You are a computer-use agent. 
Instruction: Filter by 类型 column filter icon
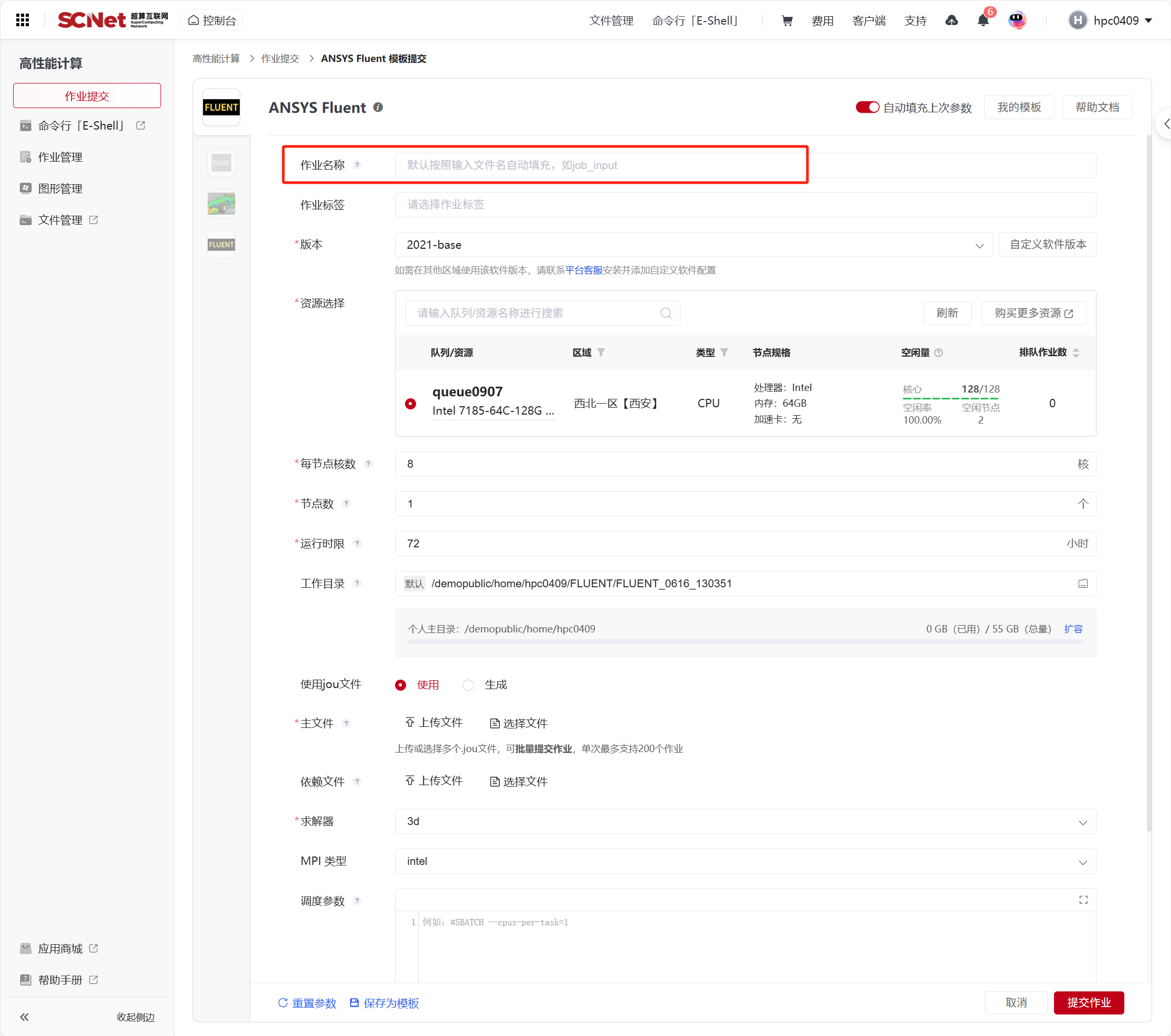724,352
